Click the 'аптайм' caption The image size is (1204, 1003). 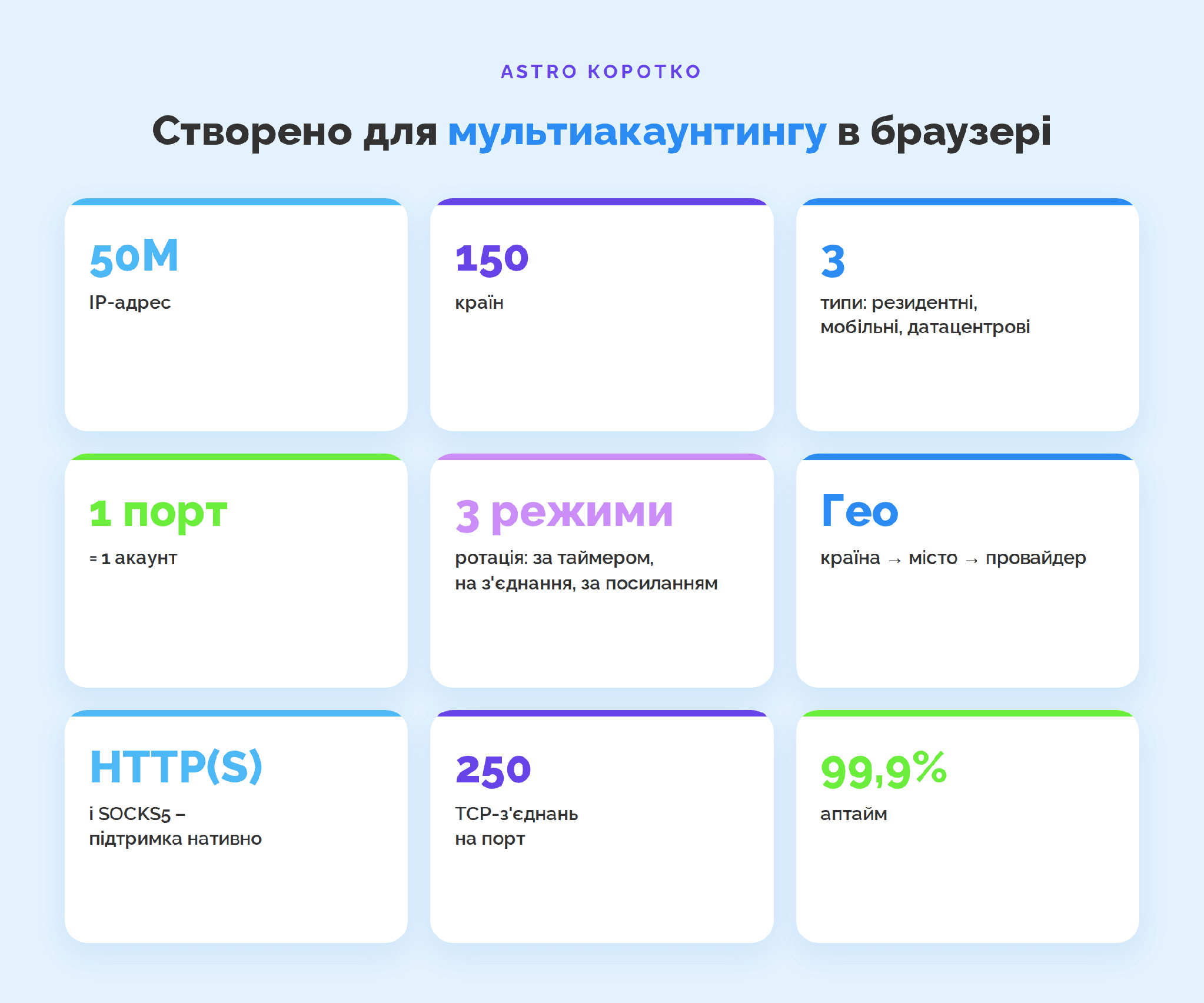tap(853, 814)
